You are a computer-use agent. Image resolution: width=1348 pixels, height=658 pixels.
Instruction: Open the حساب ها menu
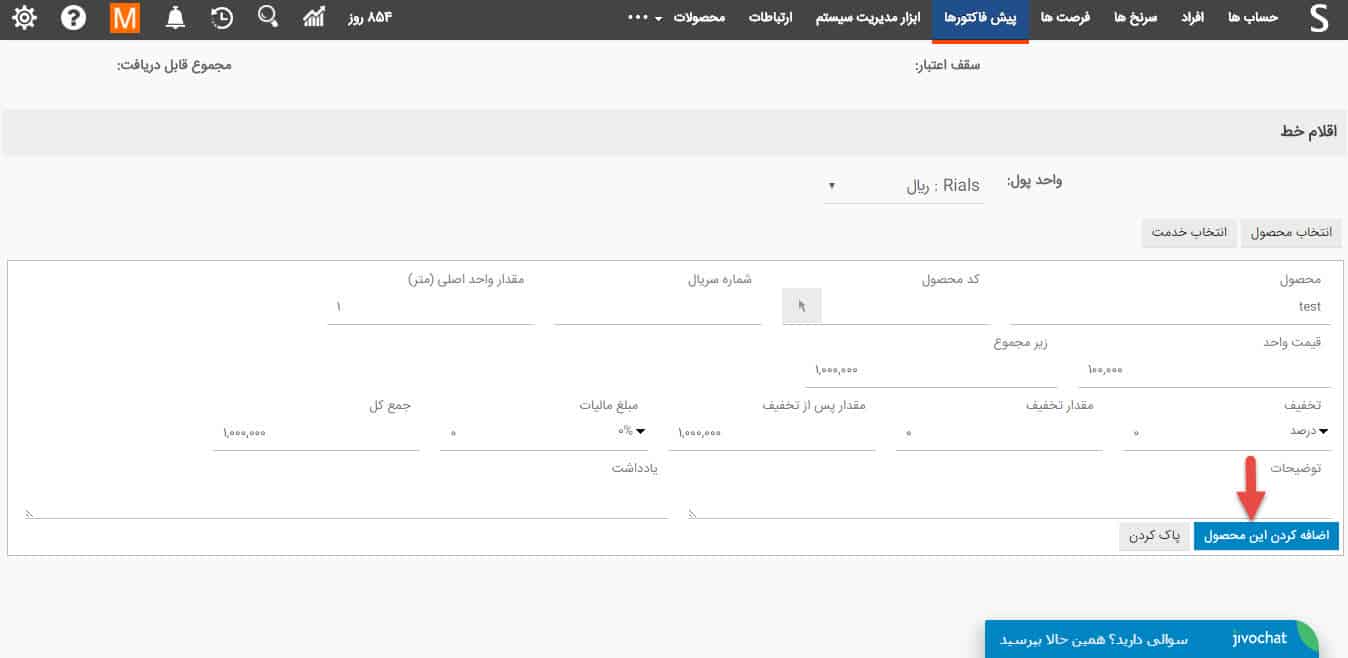pyautogui.click(x=1253, y=18)
